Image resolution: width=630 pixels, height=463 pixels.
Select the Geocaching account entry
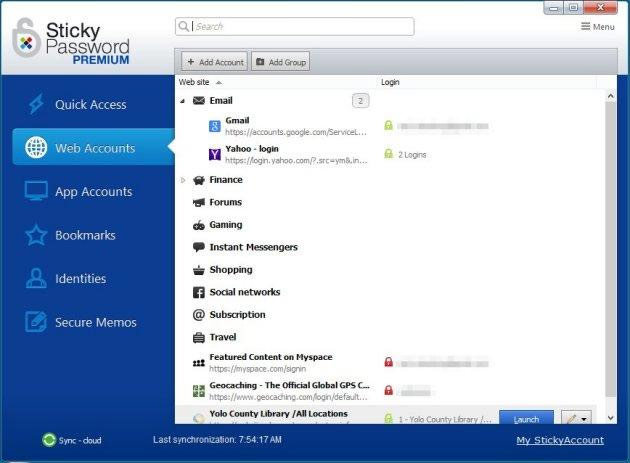click(280, 391)
